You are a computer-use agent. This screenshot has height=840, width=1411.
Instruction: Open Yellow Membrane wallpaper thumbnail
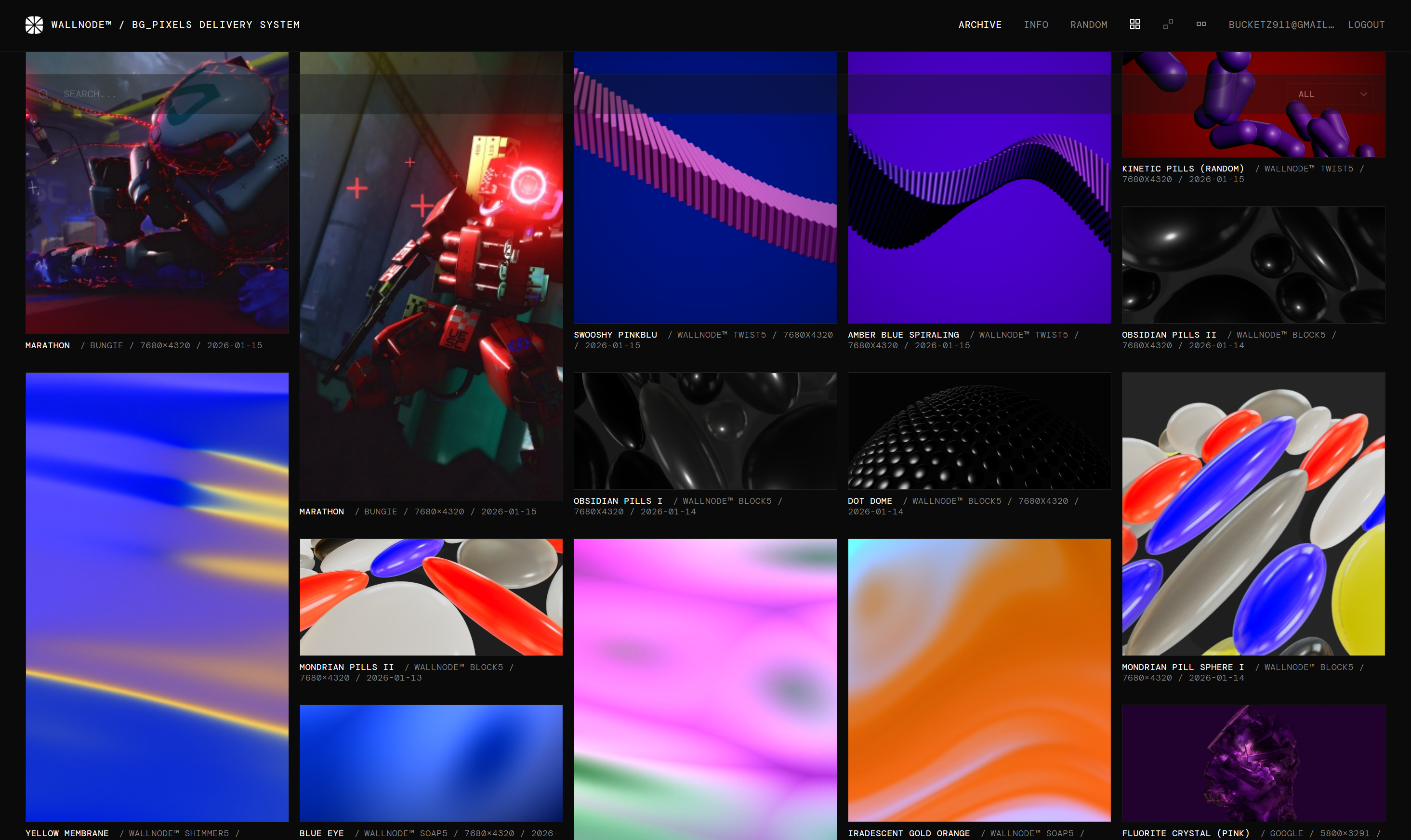[x=157, y=597]
